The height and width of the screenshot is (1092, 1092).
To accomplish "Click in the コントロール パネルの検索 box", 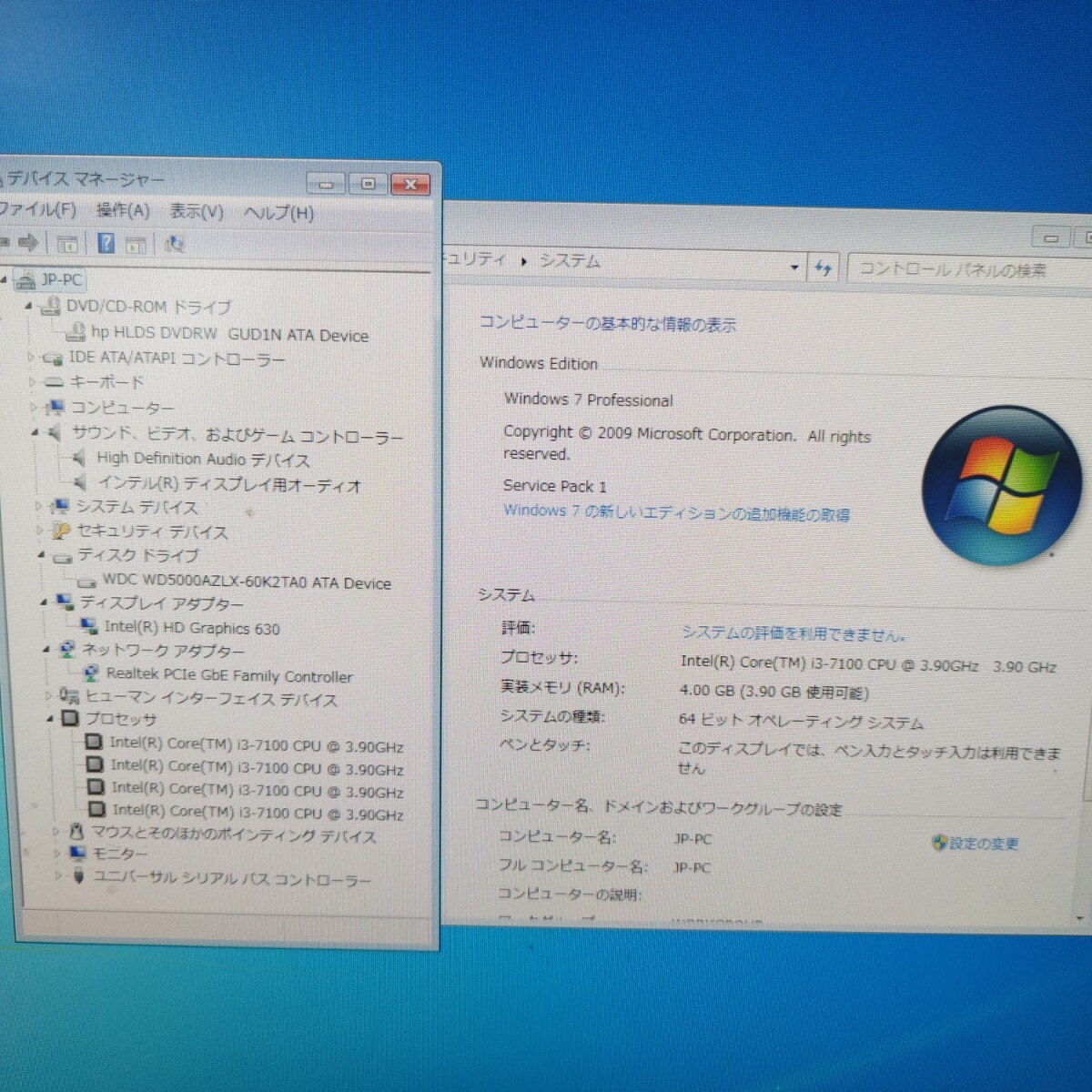I will 970,270.
